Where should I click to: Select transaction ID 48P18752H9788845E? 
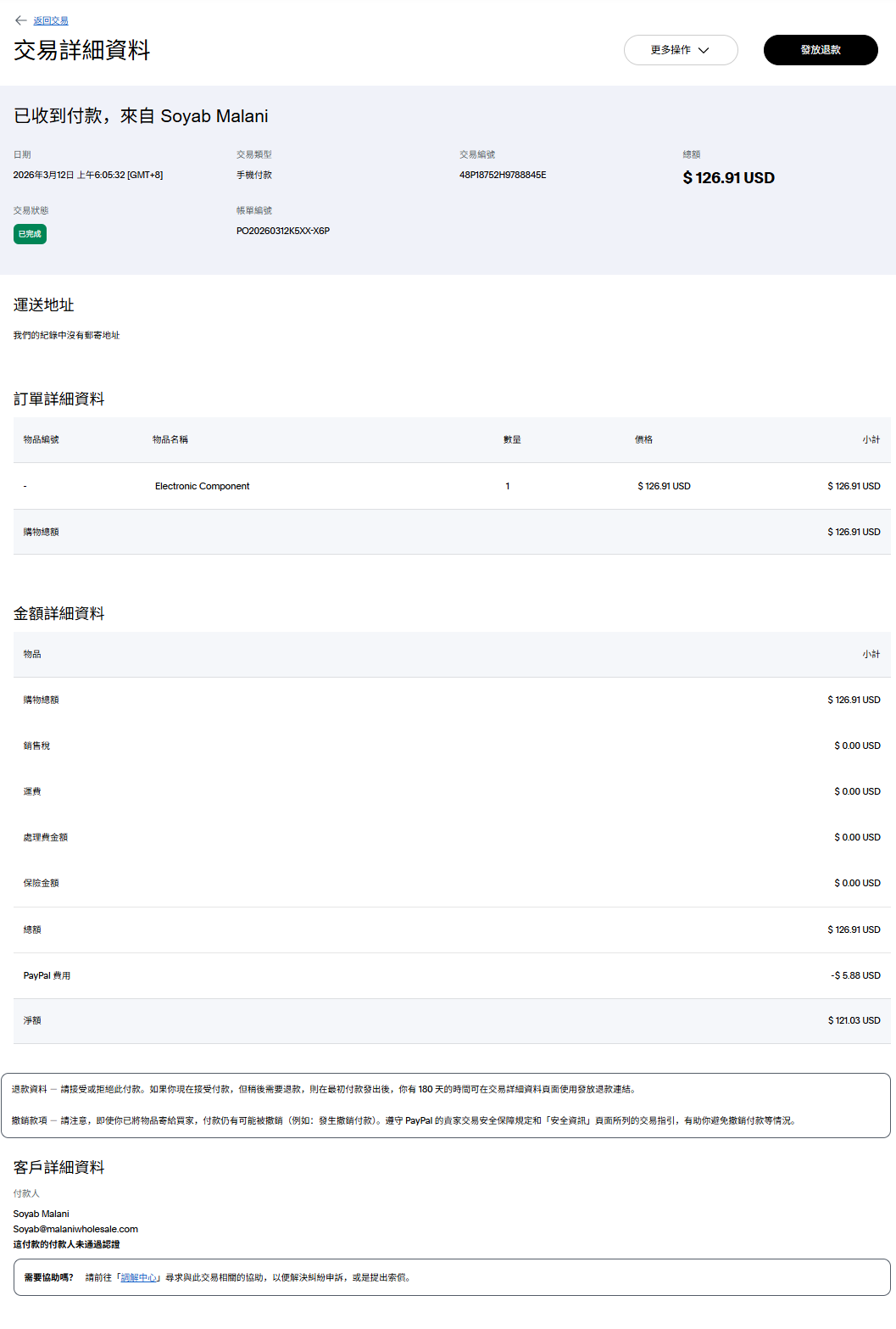(x=503, y=175)
